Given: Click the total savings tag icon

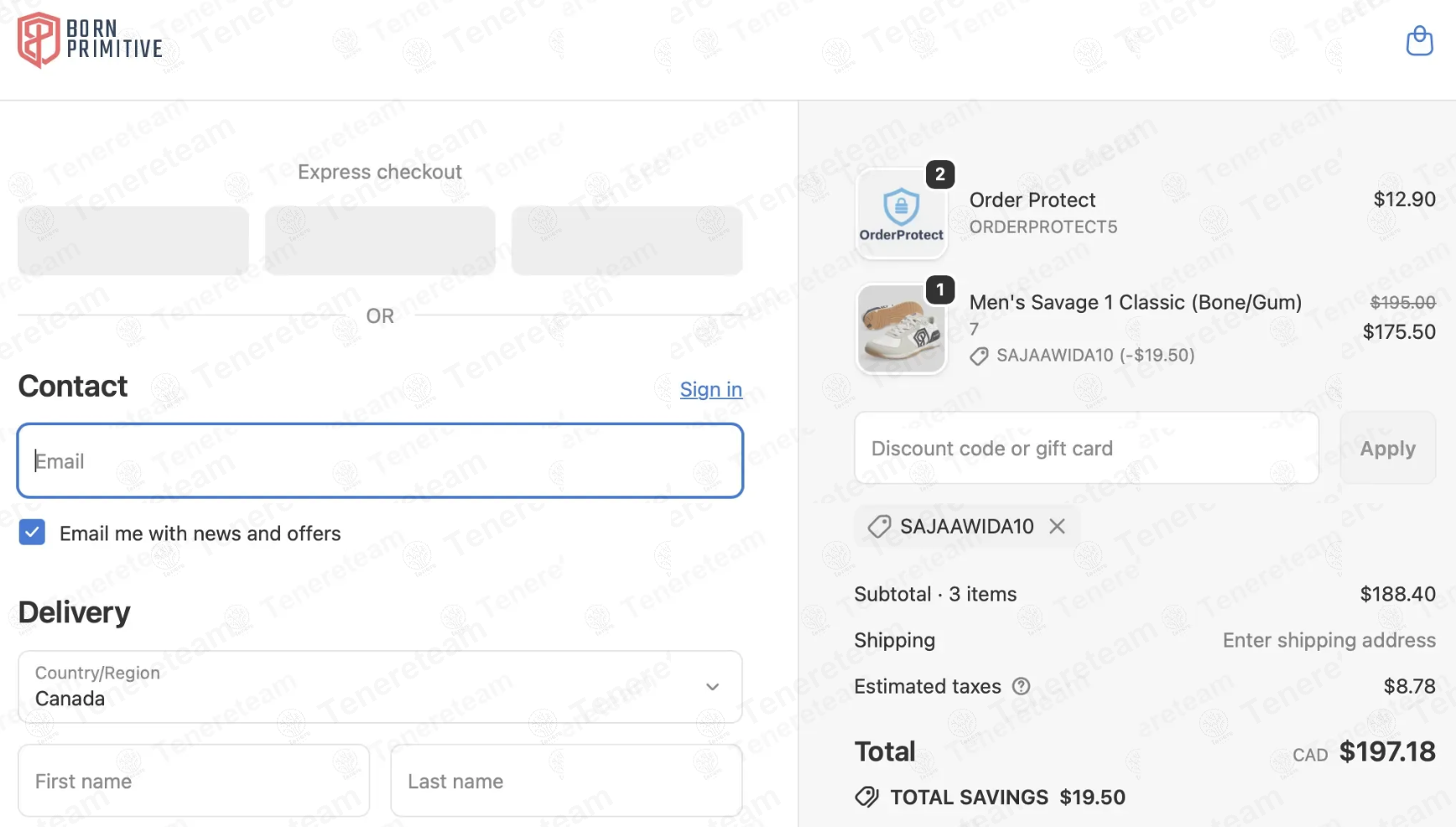Looking at the screenshot, I should (866, 797).
